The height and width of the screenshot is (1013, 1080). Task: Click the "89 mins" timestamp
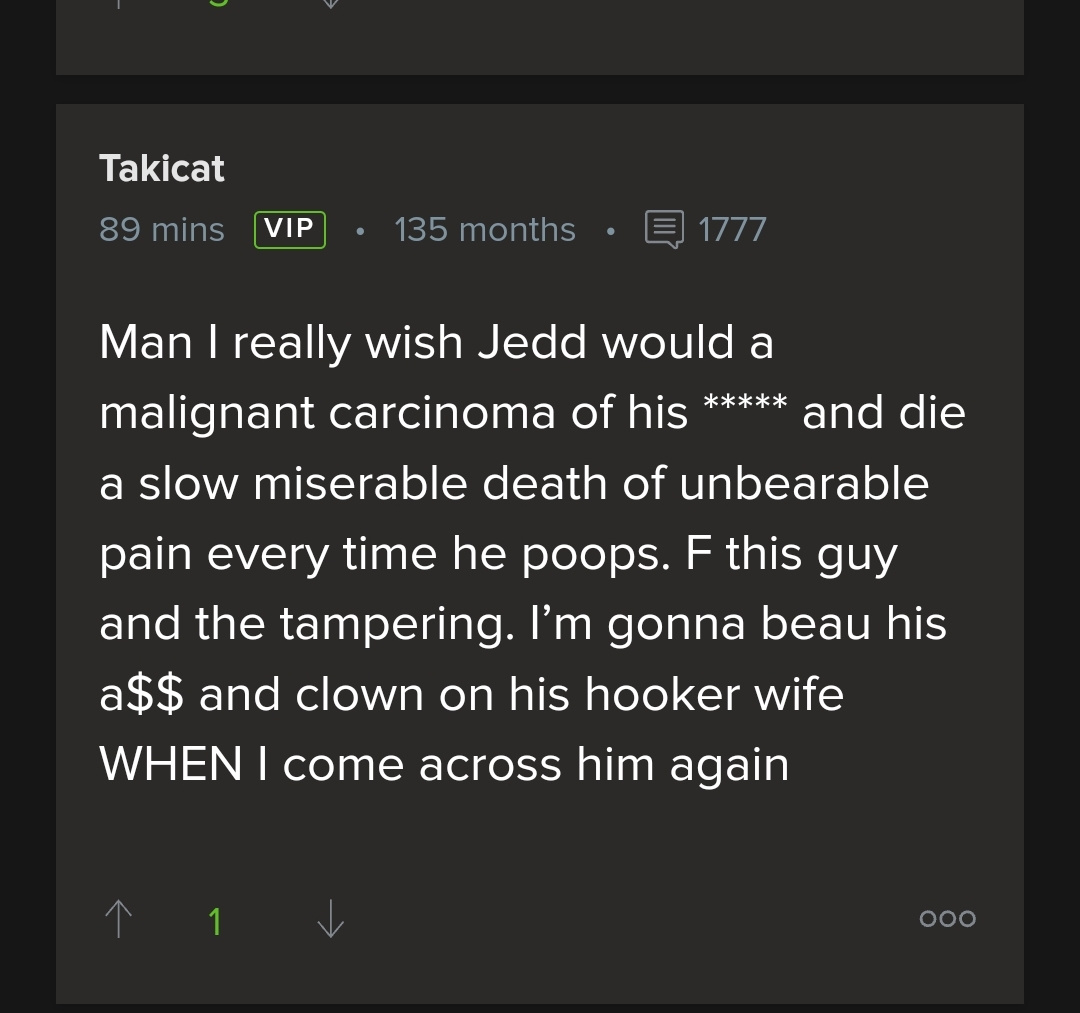click(162, 230)
